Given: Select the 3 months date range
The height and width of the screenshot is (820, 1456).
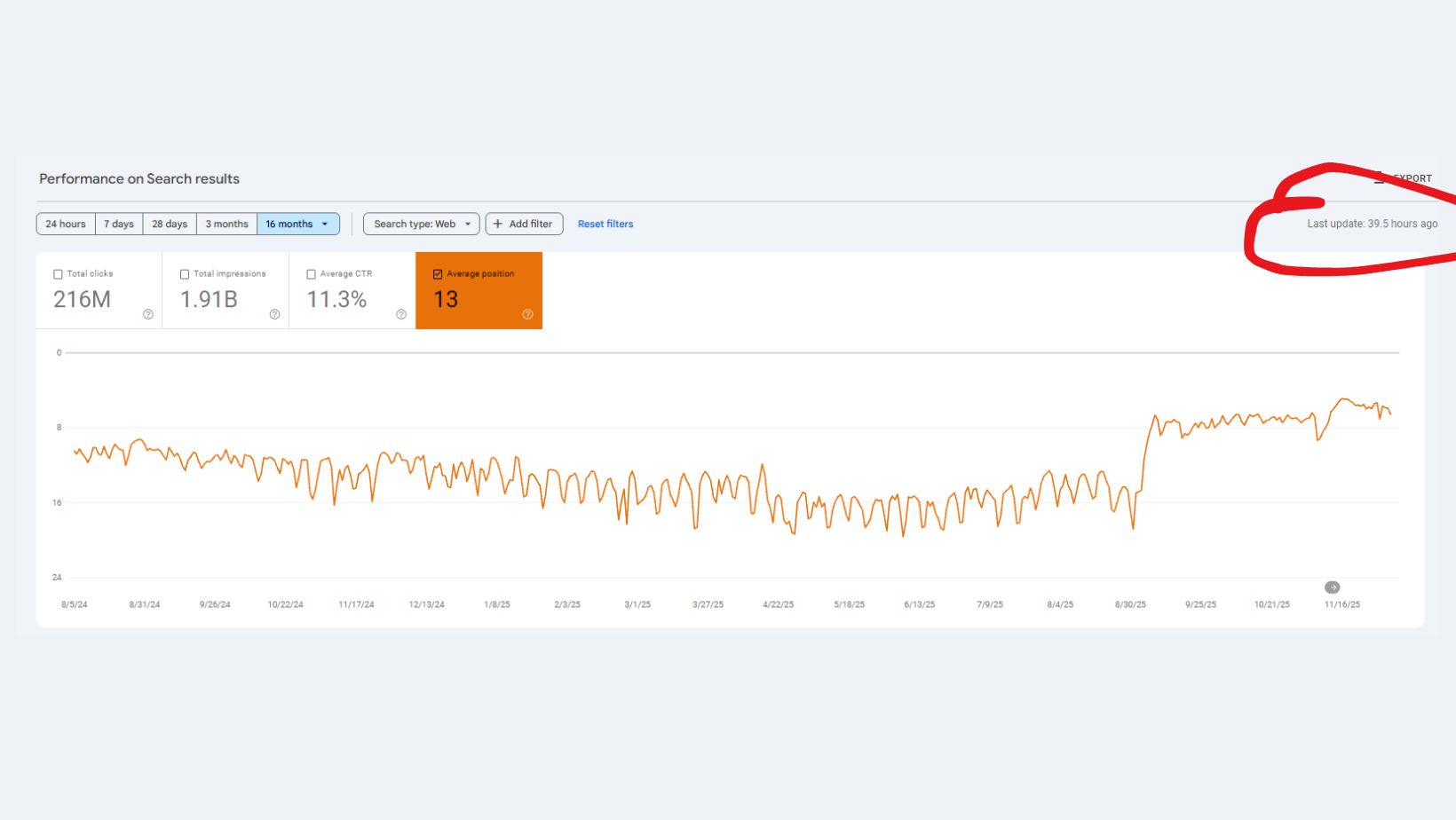Looking at the screenshot, I should coord(226,224).
